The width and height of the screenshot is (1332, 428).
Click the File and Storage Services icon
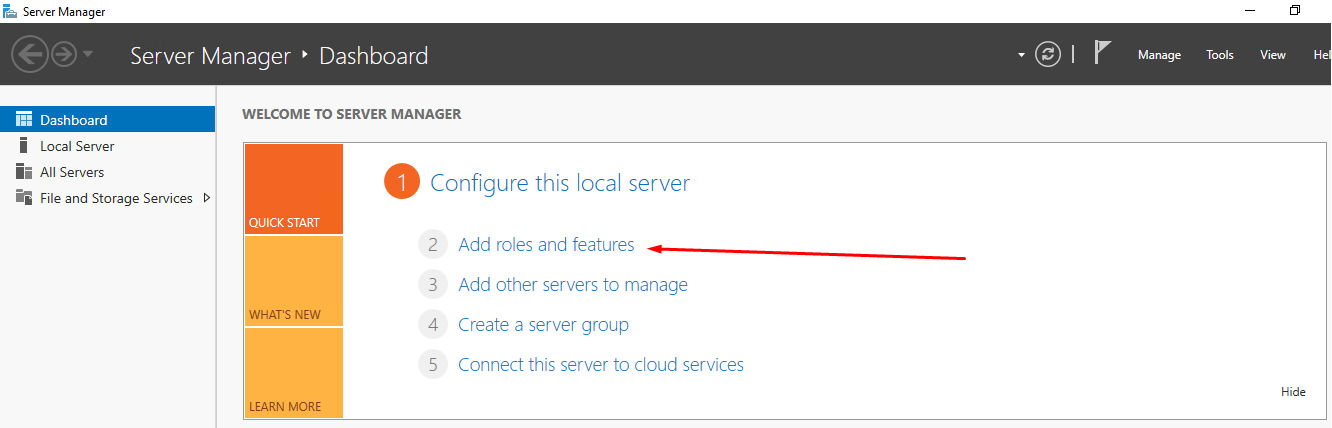click(x=24, y=198)
